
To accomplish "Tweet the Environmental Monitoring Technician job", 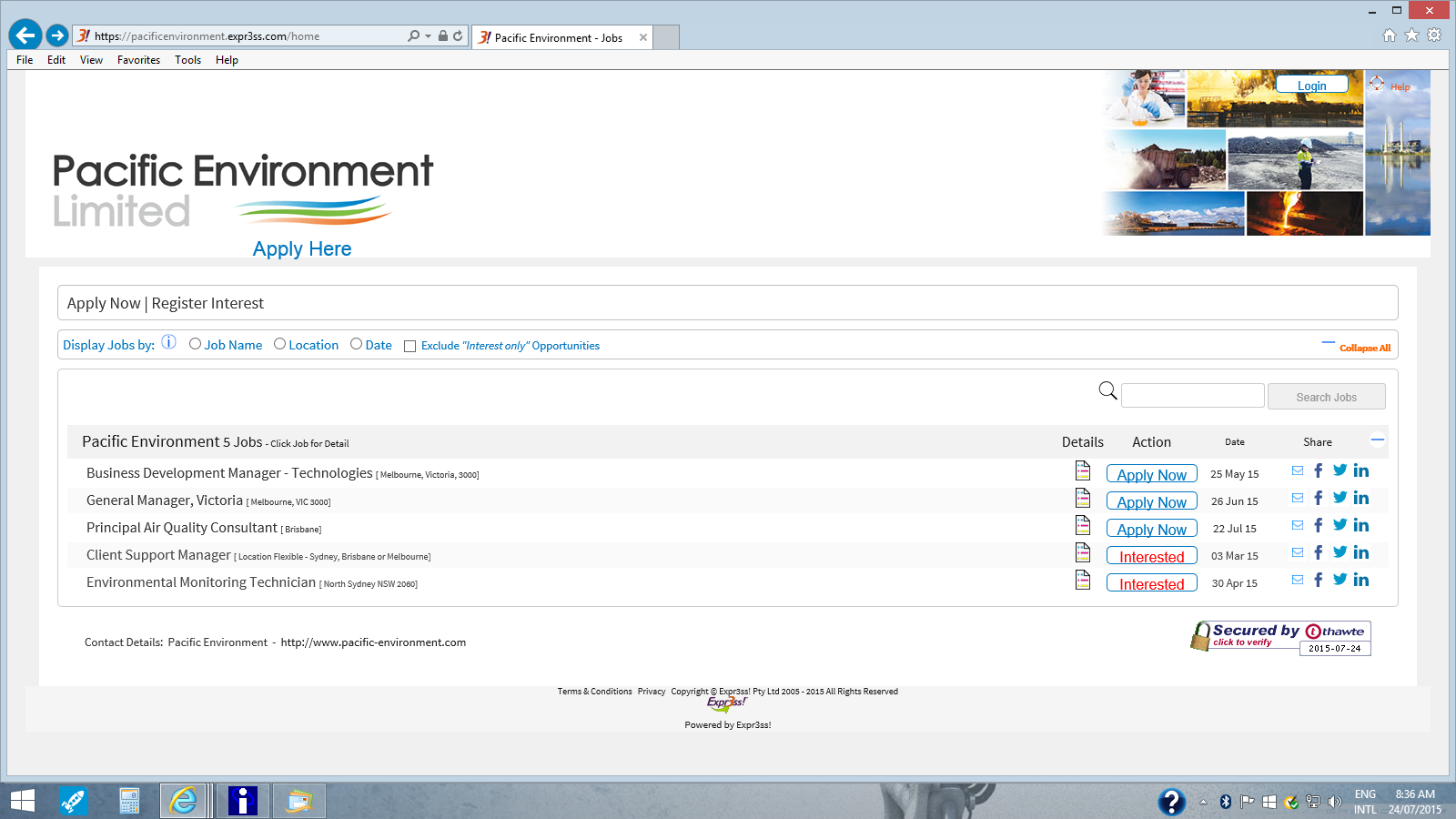I will point(1340,580).
